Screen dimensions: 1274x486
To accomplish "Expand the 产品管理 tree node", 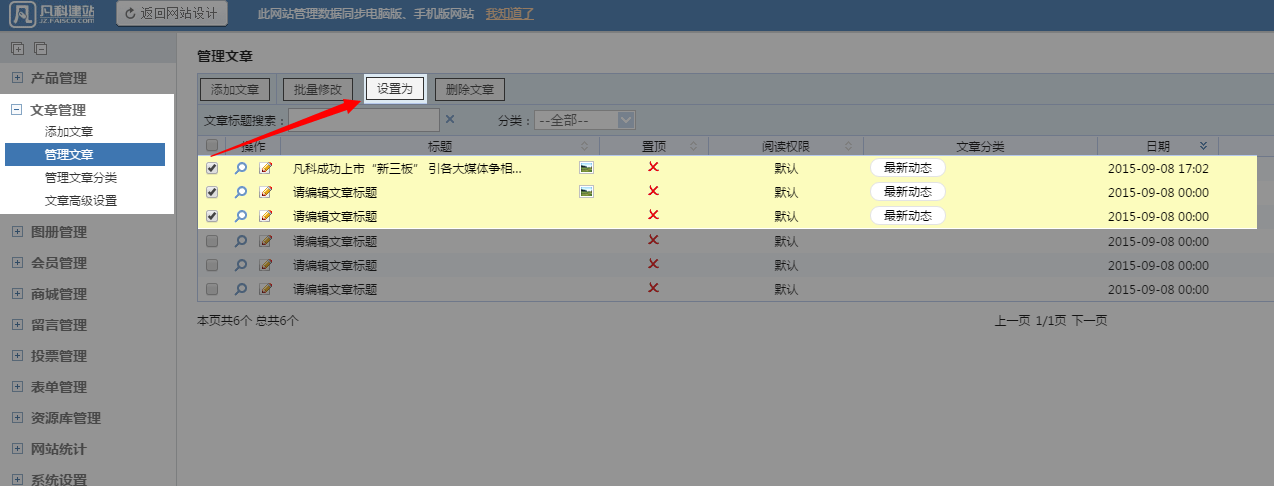I will click(16, 78).
